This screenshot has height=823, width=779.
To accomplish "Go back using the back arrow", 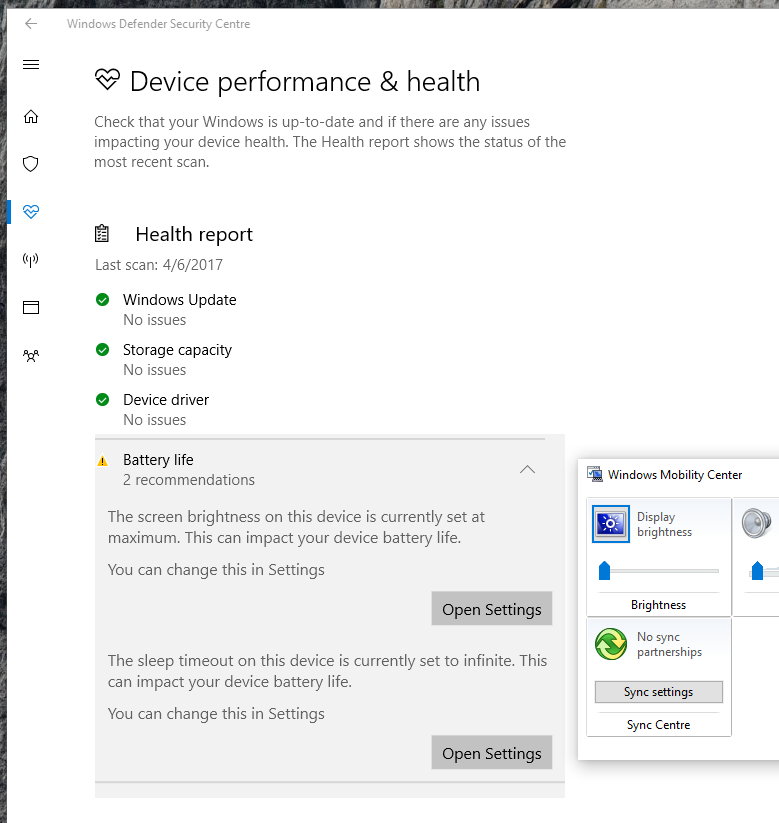I will 31,24.
